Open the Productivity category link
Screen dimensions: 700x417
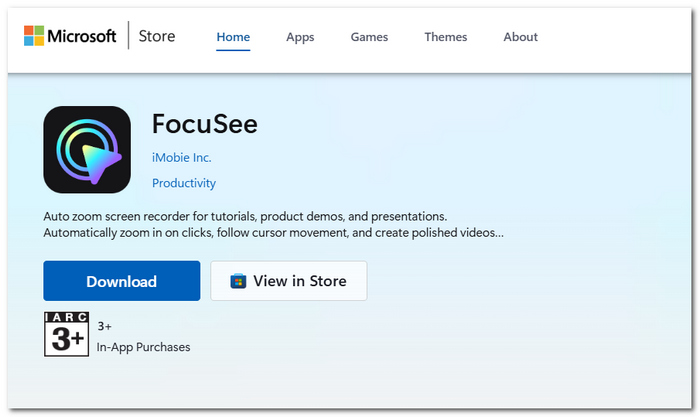click(x=184, y=183)
